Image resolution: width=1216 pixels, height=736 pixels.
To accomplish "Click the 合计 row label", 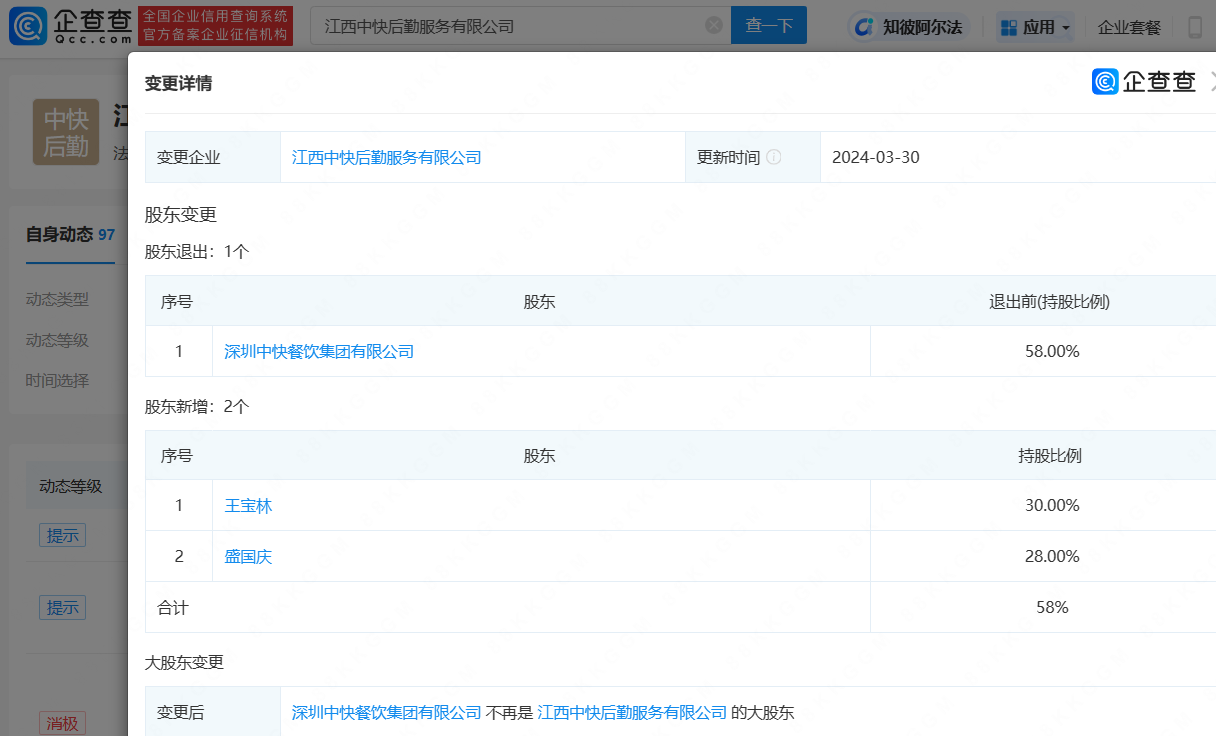I will [173, 607].
